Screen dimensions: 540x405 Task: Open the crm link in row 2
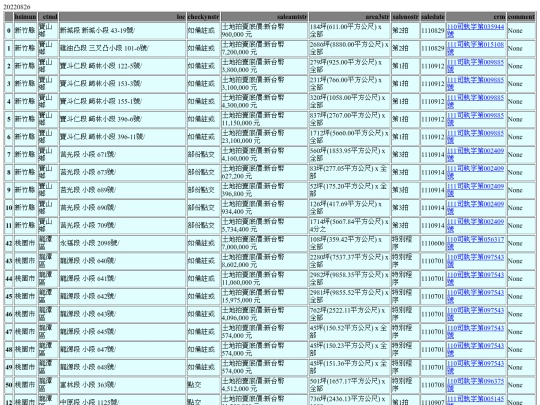click(x=475, y=66)
